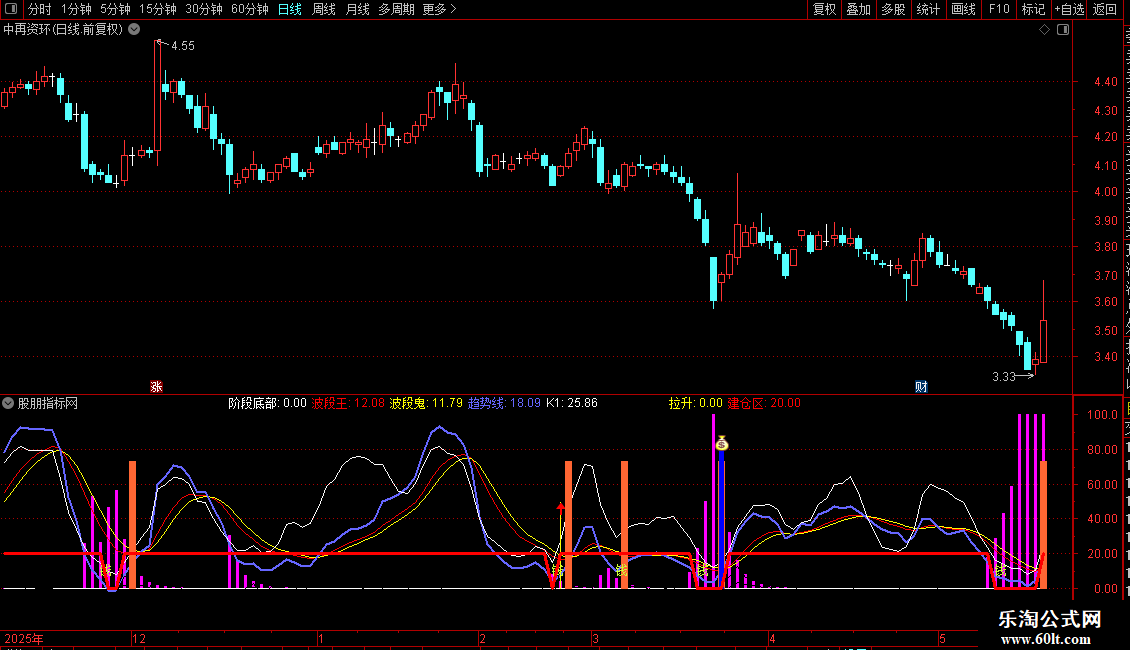Viewport: 1130px width, 650px height.
Task: Switch to 日线 daily chart
Action: coord(290,9)
